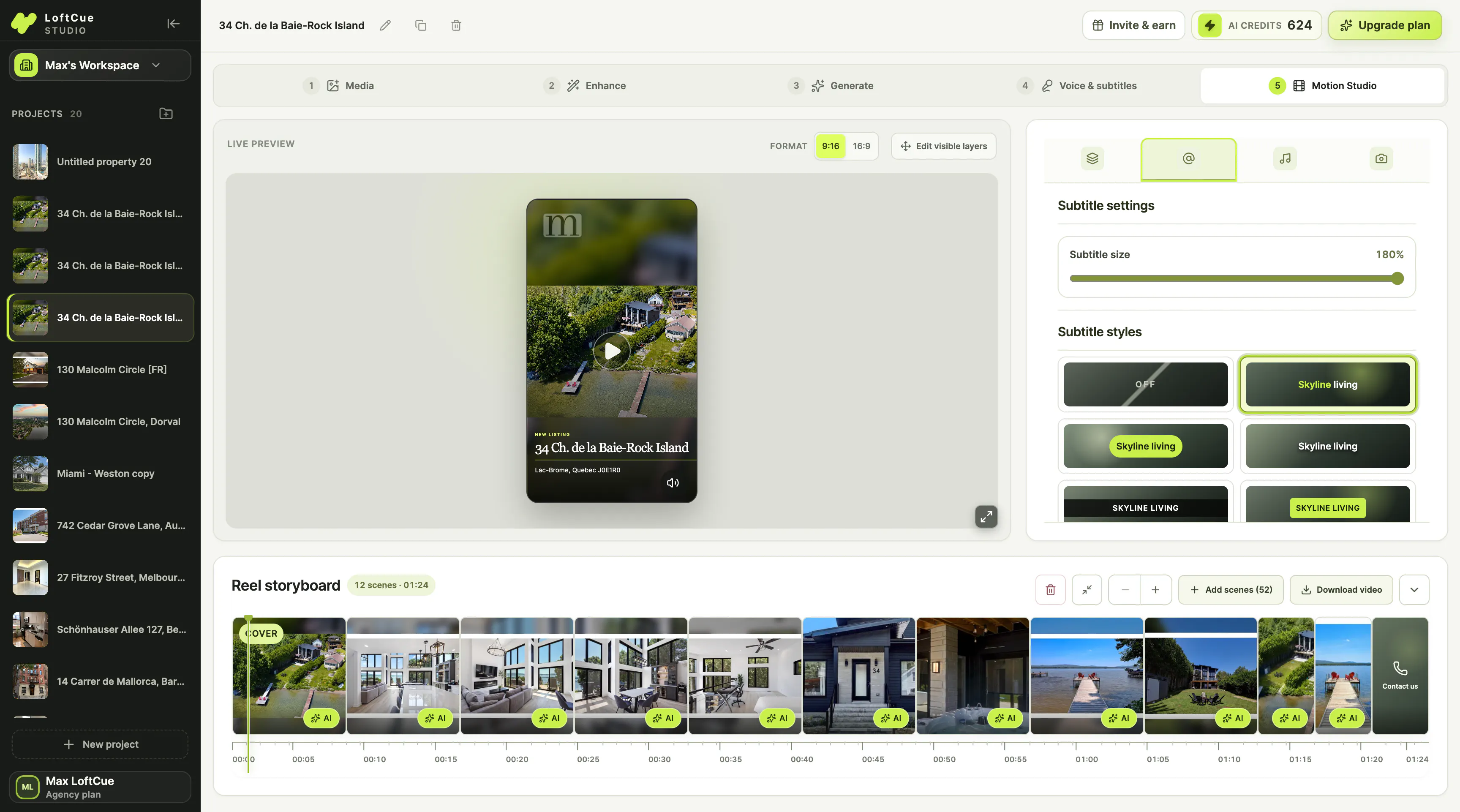This screenshot has width=1460, height=812.
Task: Click the lightning AI credits icon
Action: coord(1209,25)
